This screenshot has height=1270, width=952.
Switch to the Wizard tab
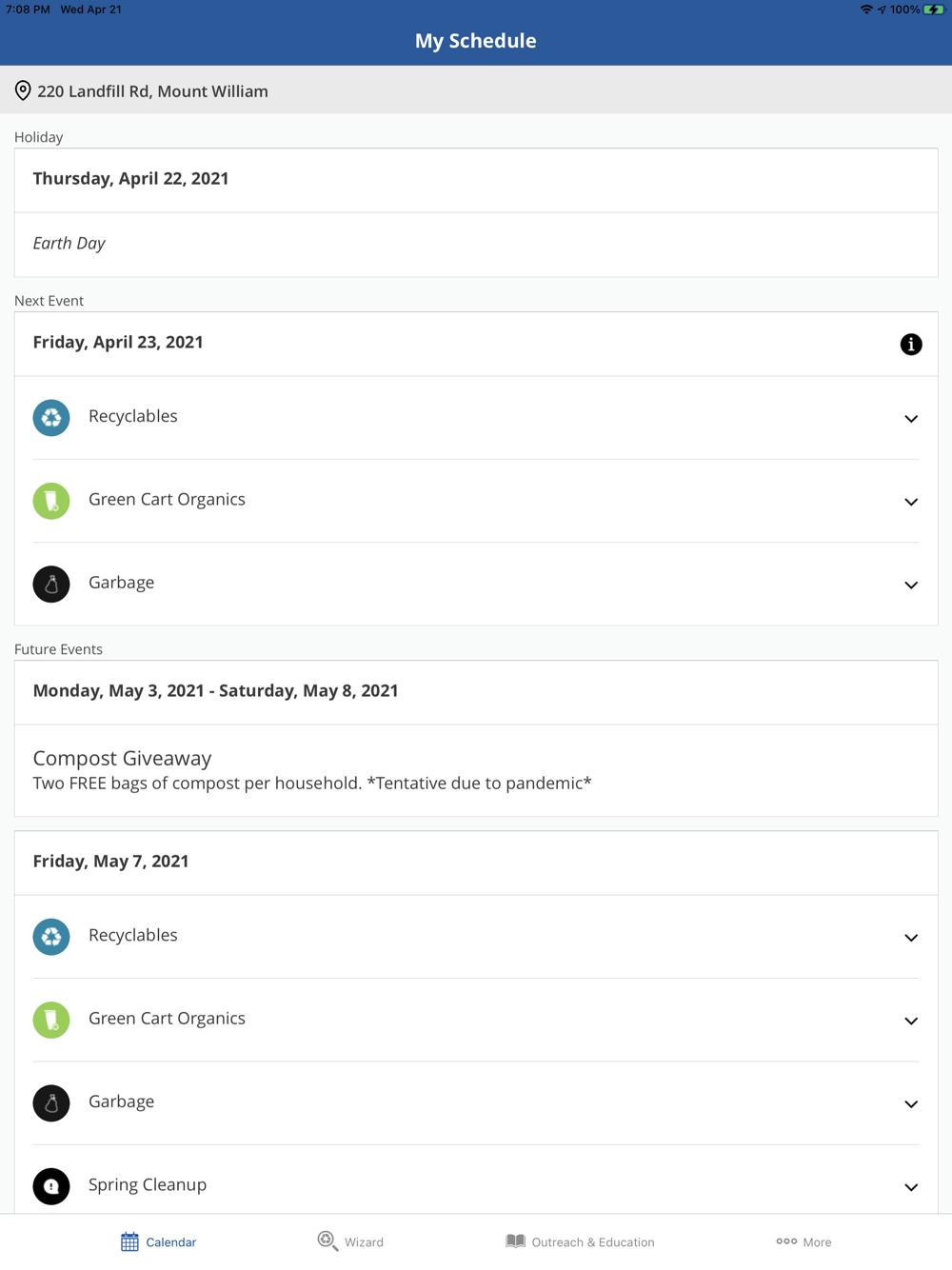pos(350,1241)
